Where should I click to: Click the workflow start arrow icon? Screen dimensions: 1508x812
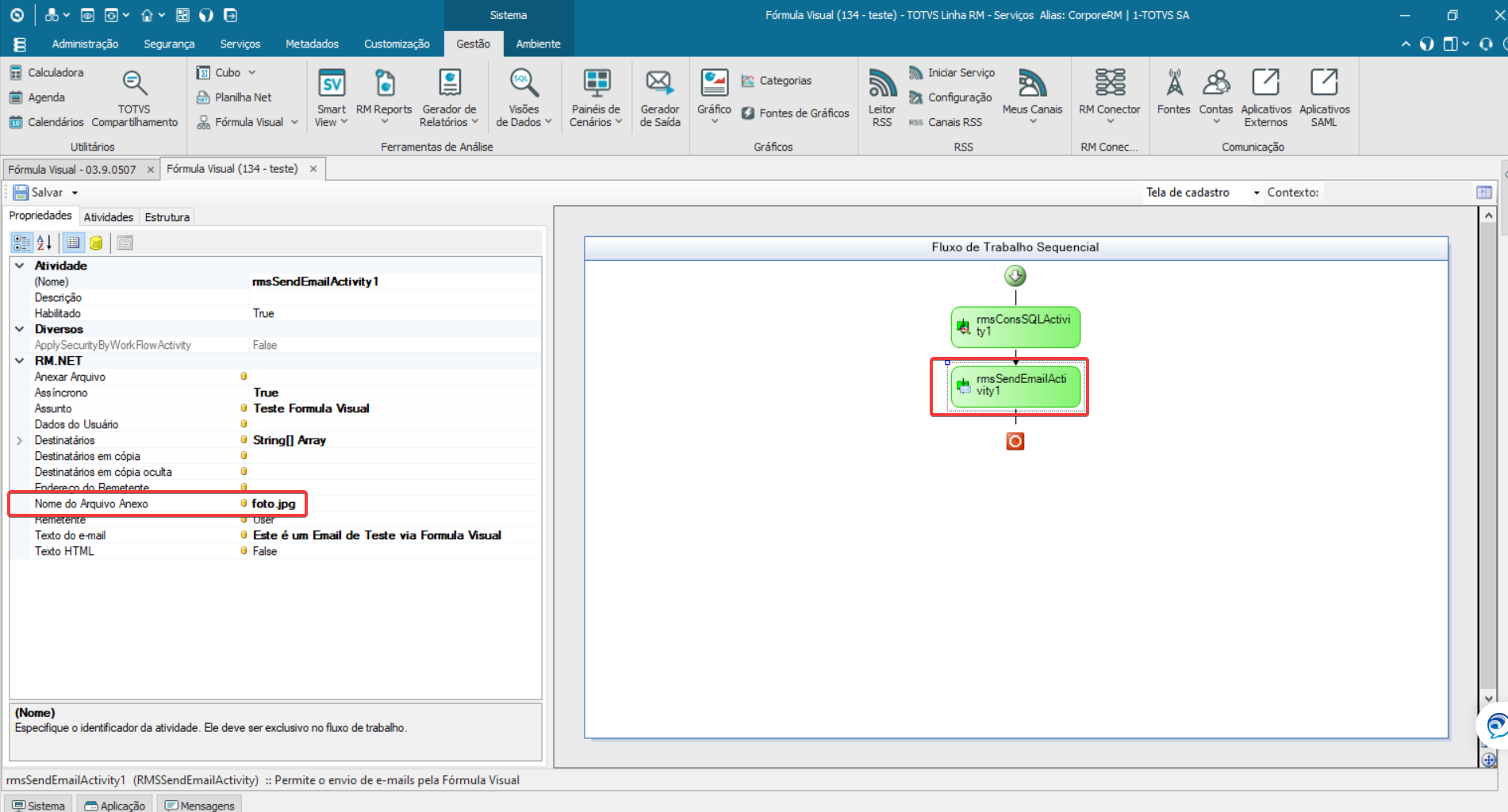(x=1015, y=276)
